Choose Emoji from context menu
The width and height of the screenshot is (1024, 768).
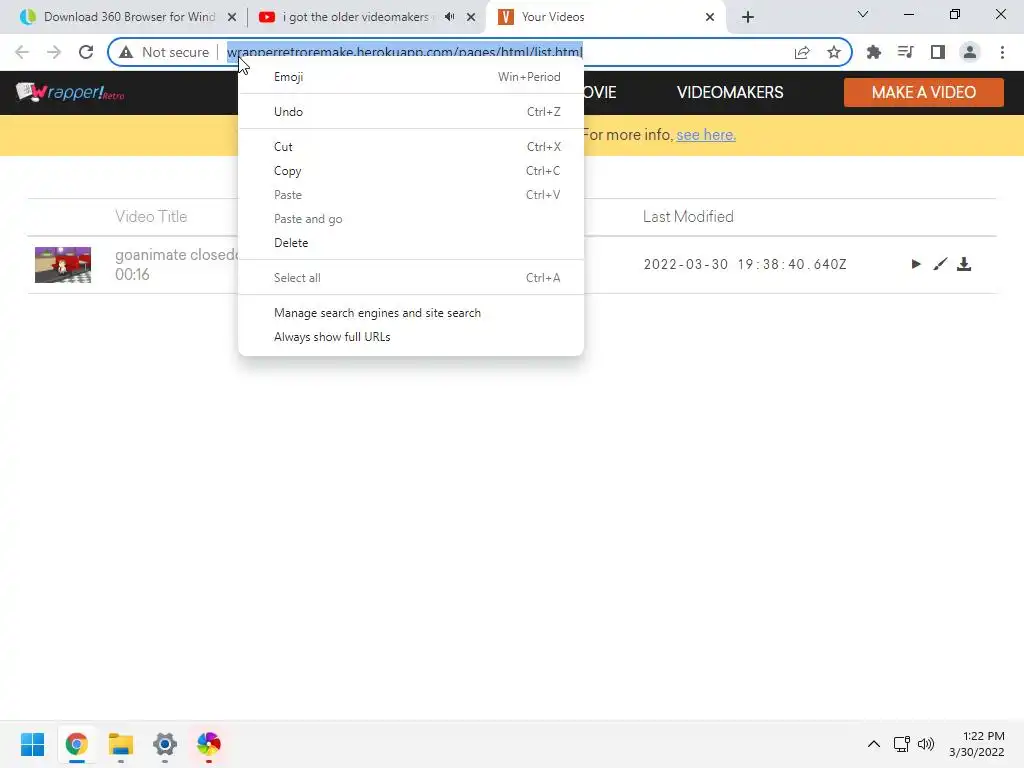pos(411,76)
